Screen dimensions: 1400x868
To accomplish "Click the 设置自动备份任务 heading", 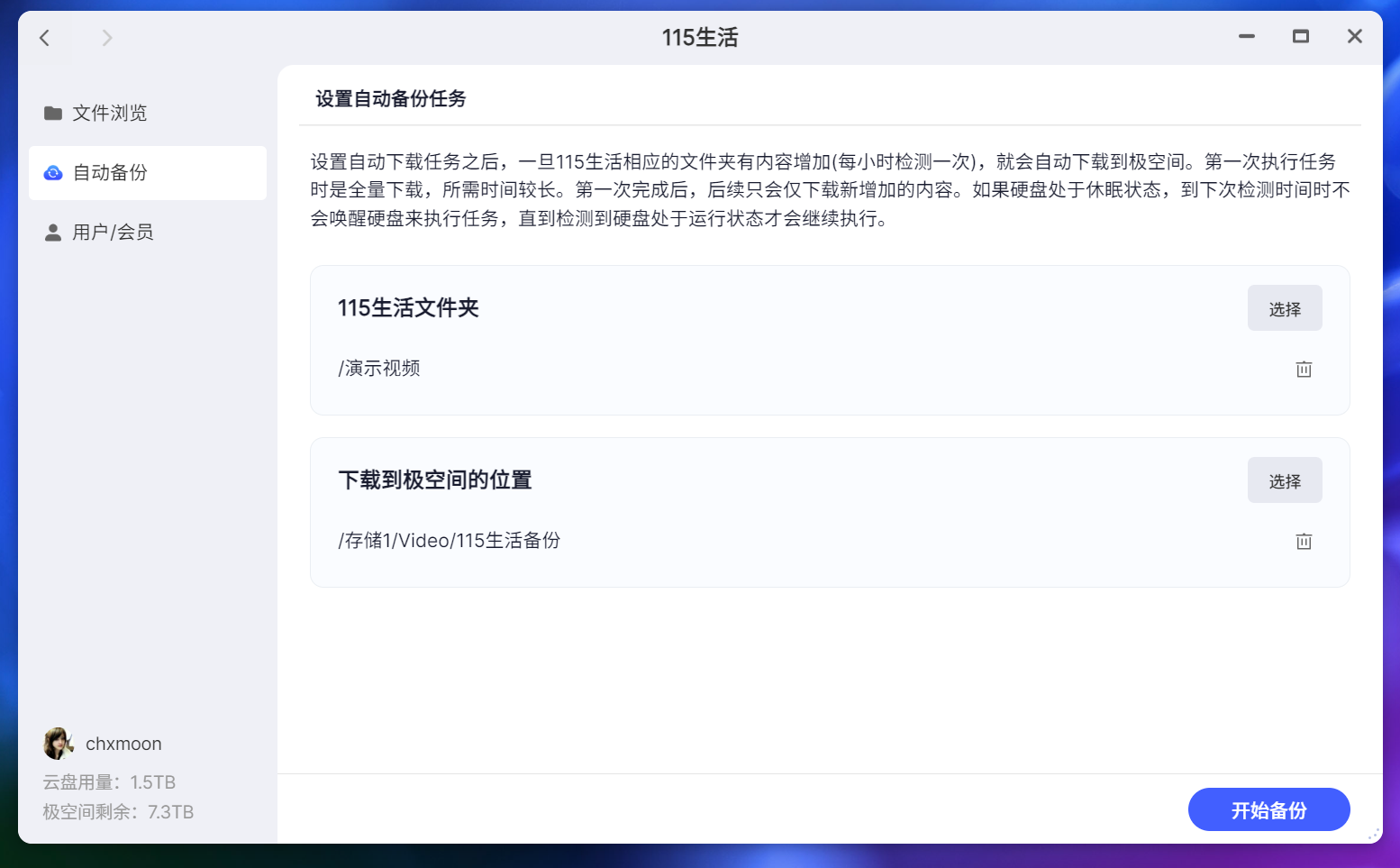I will tap(390, 98).
